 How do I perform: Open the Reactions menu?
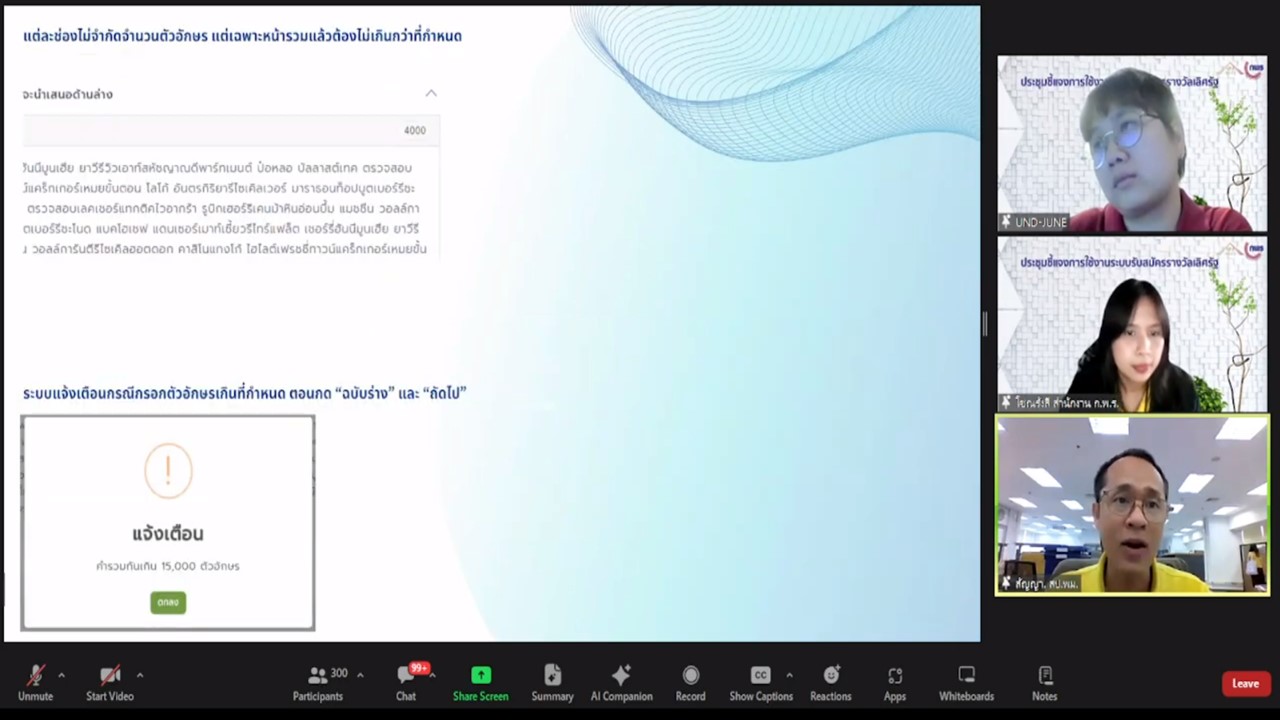(830, 676)
